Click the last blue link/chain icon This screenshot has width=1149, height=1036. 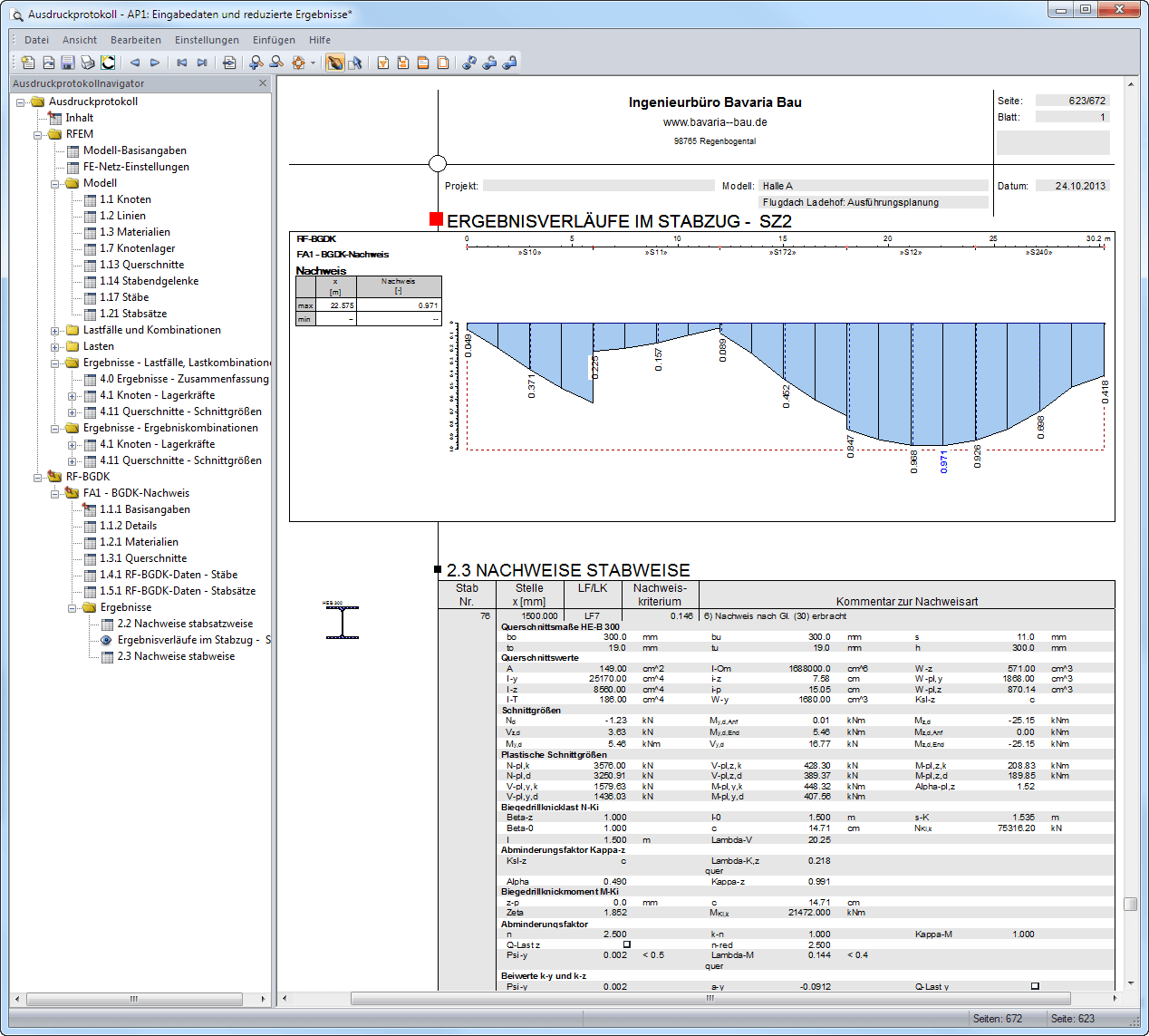click(x=509, y=63)
